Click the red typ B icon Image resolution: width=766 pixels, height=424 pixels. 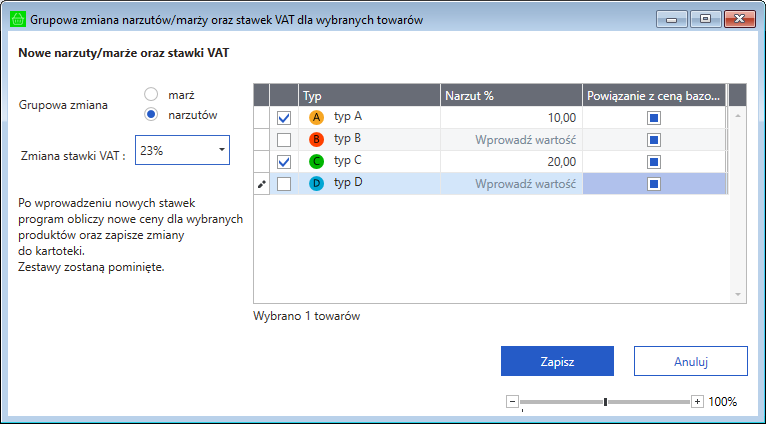click(x=317, y=139)
